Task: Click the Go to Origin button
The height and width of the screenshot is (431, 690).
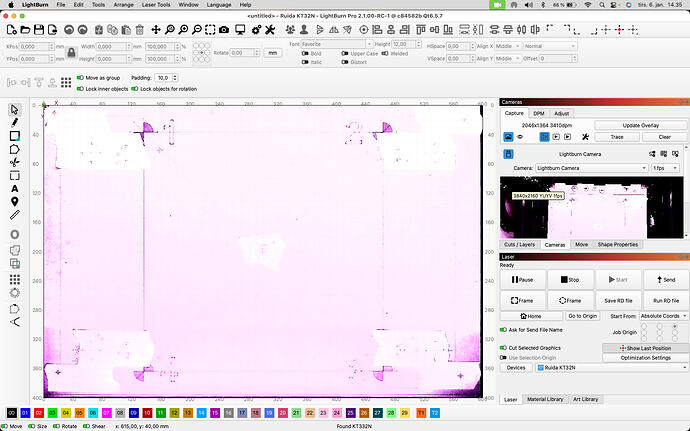Action: point(582,316)
